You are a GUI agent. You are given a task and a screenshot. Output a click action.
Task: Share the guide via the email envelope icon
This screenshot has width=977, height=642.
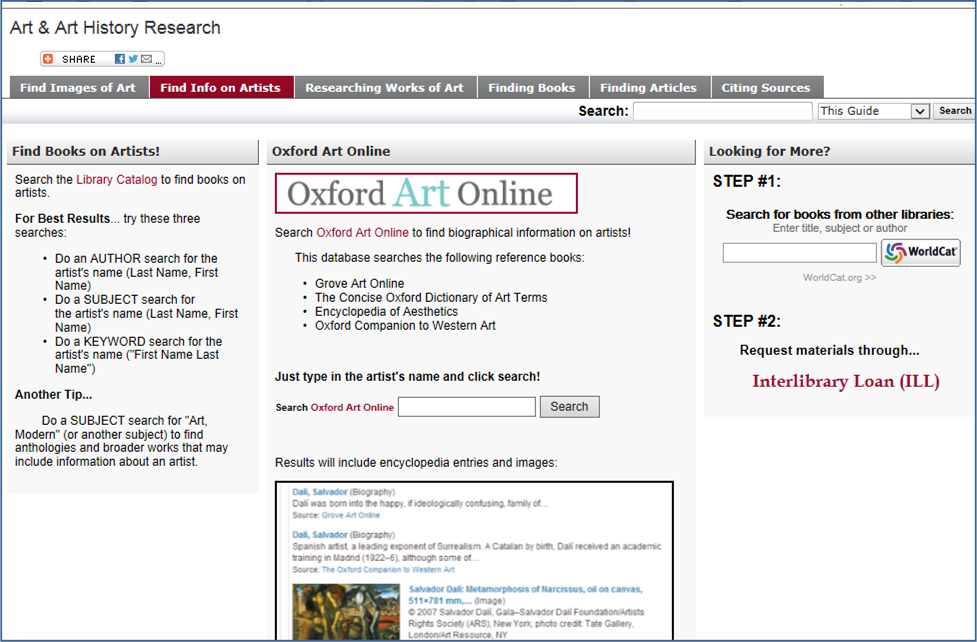(146, 59)
